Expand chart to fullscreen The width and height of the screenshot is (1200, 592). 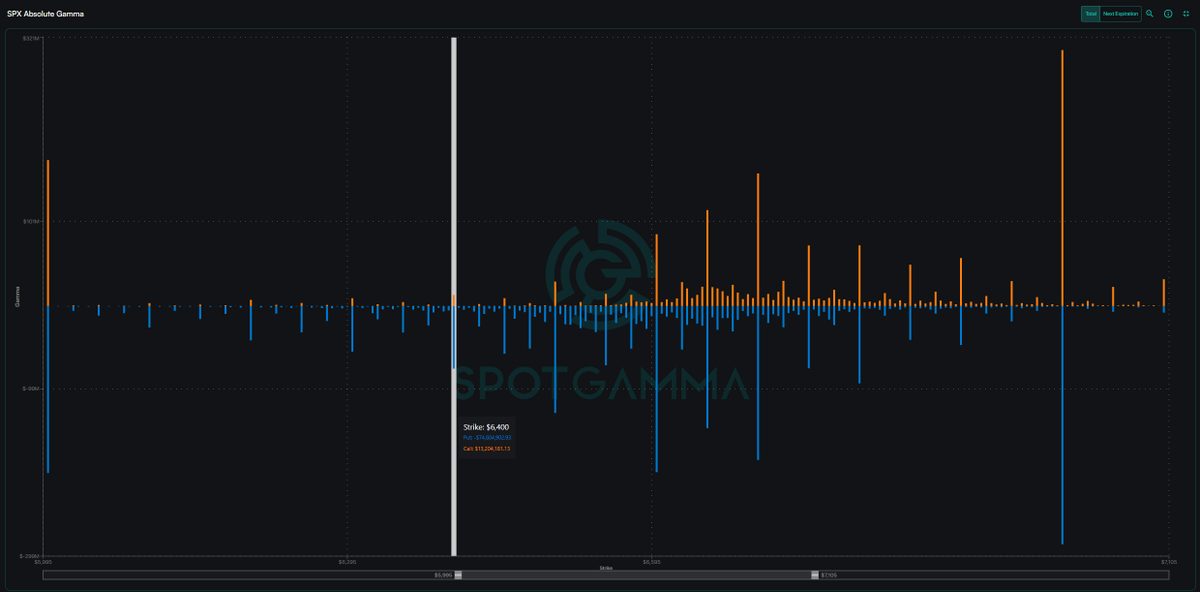1186,14
